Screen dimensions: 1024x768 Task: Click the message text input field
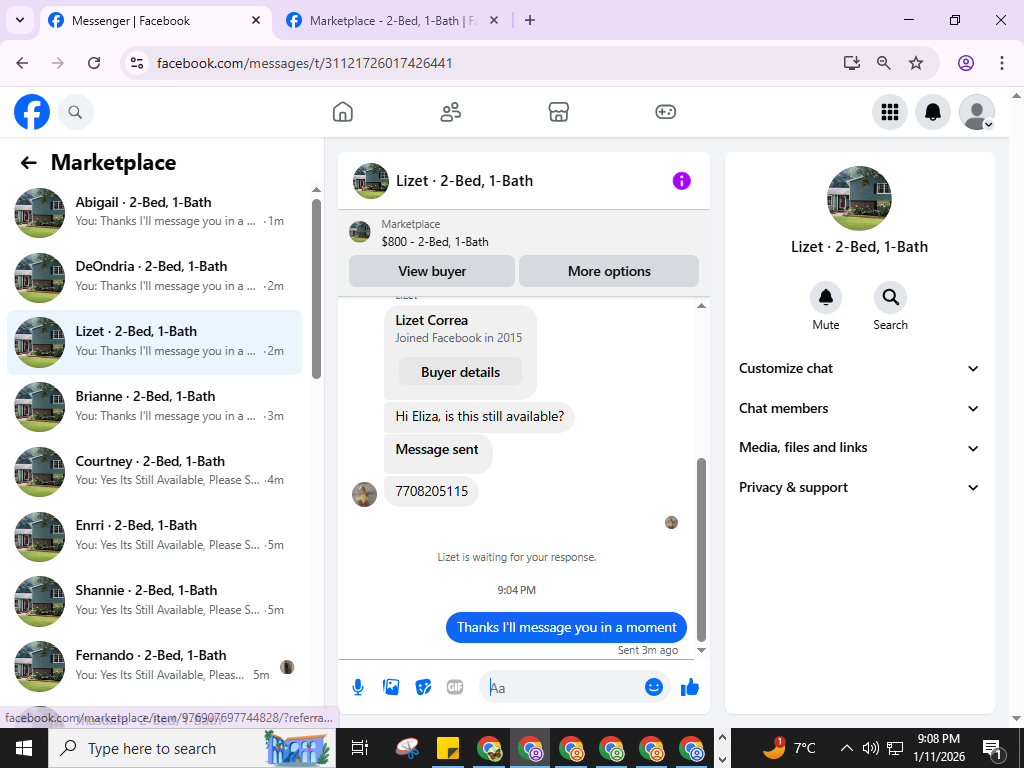[x=565, y=688]
